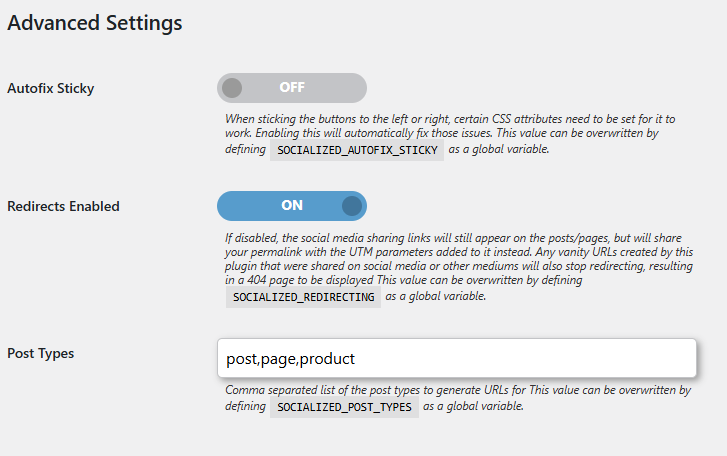Click the Autofix Sticky setting label
The image size is (727, 456).
click(x=51, y=89)
